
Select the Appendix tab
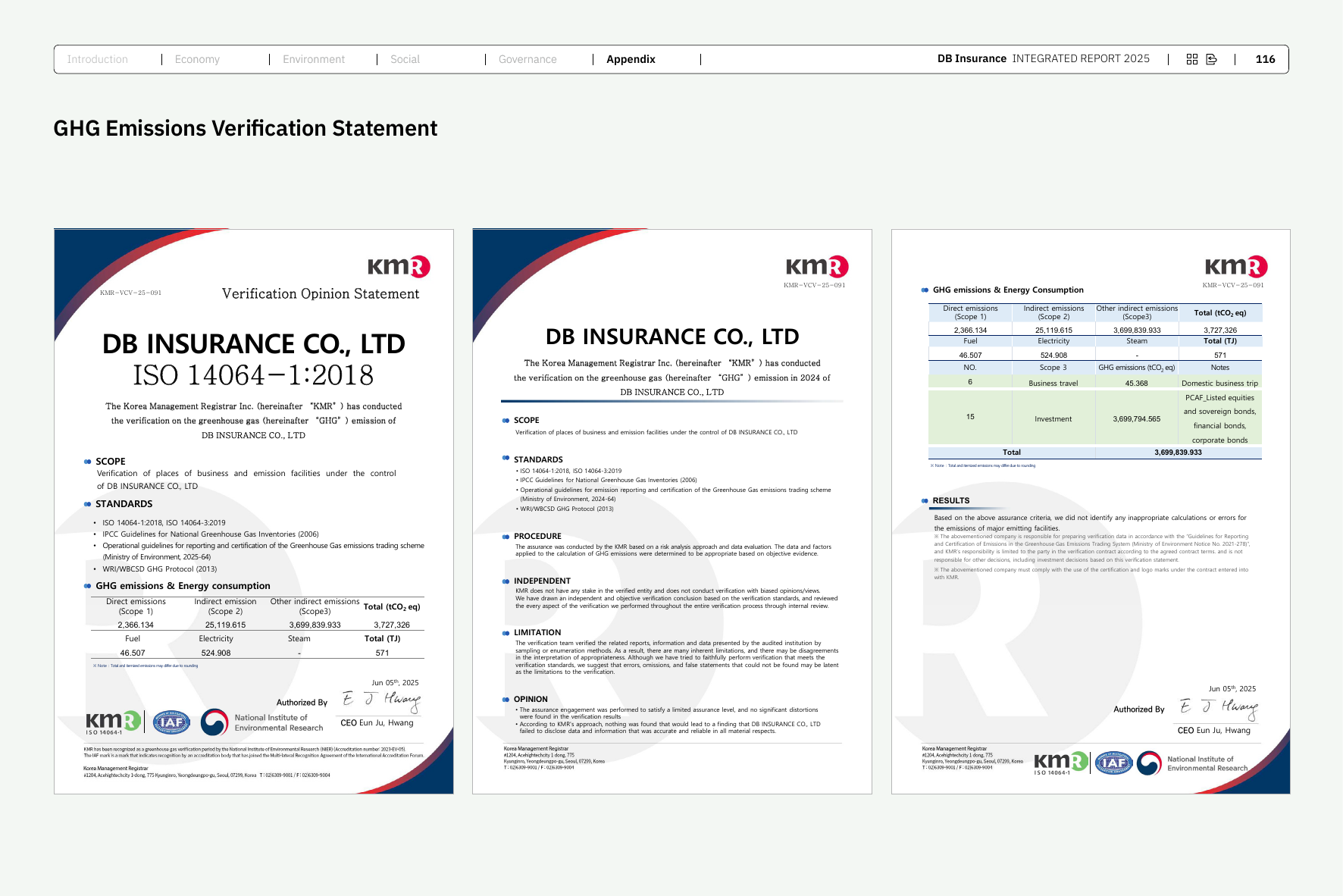coord(631,59)
